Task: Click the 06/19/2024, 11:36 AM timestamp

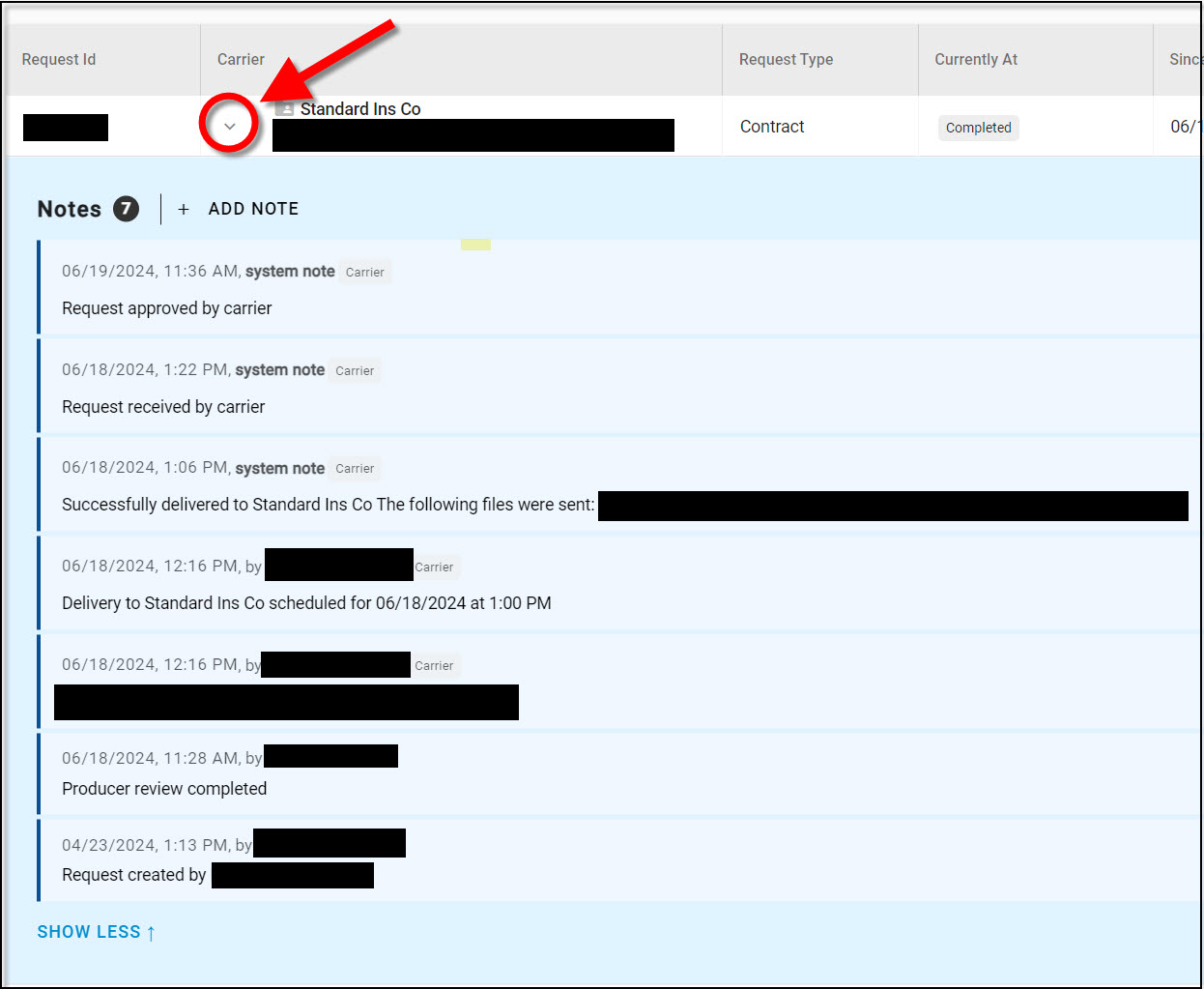Action: tap(151, 272)
